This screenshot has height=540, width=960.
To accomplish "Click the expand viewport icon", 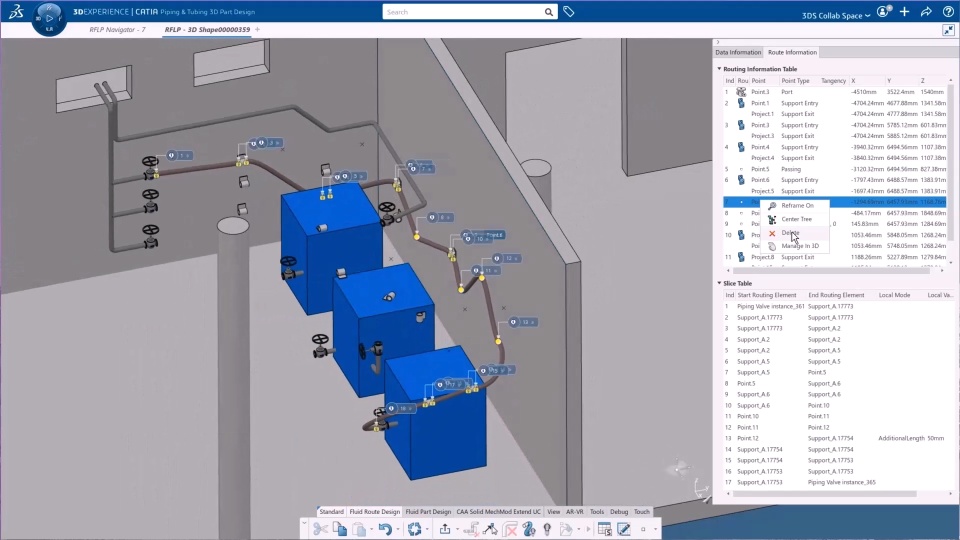I will tap(948, 30).
